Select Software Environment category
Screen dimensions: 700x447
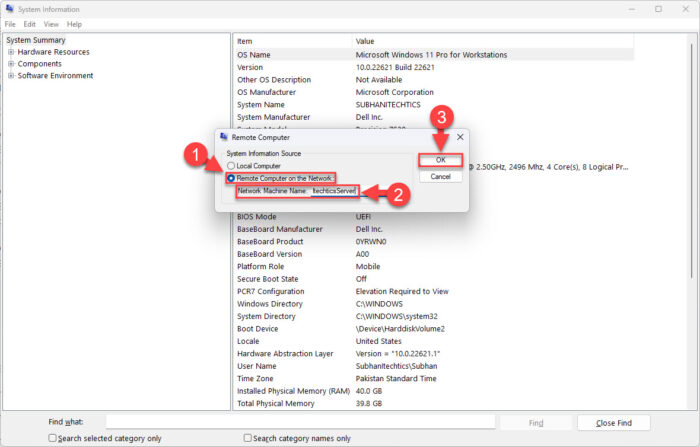coord(55,75)
